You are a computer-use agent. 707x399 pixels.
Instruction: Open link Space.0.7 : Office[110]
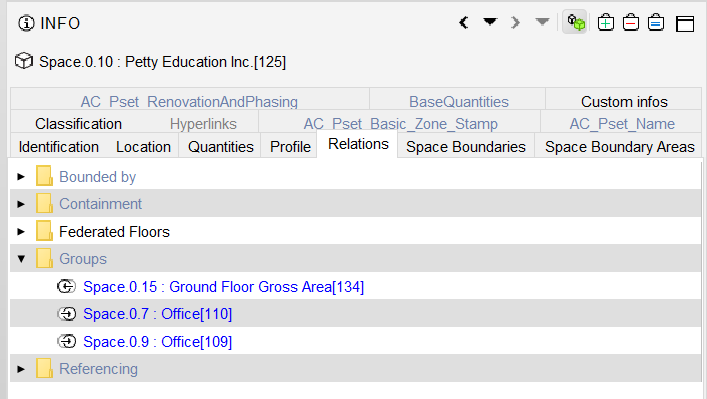(158, 314)
